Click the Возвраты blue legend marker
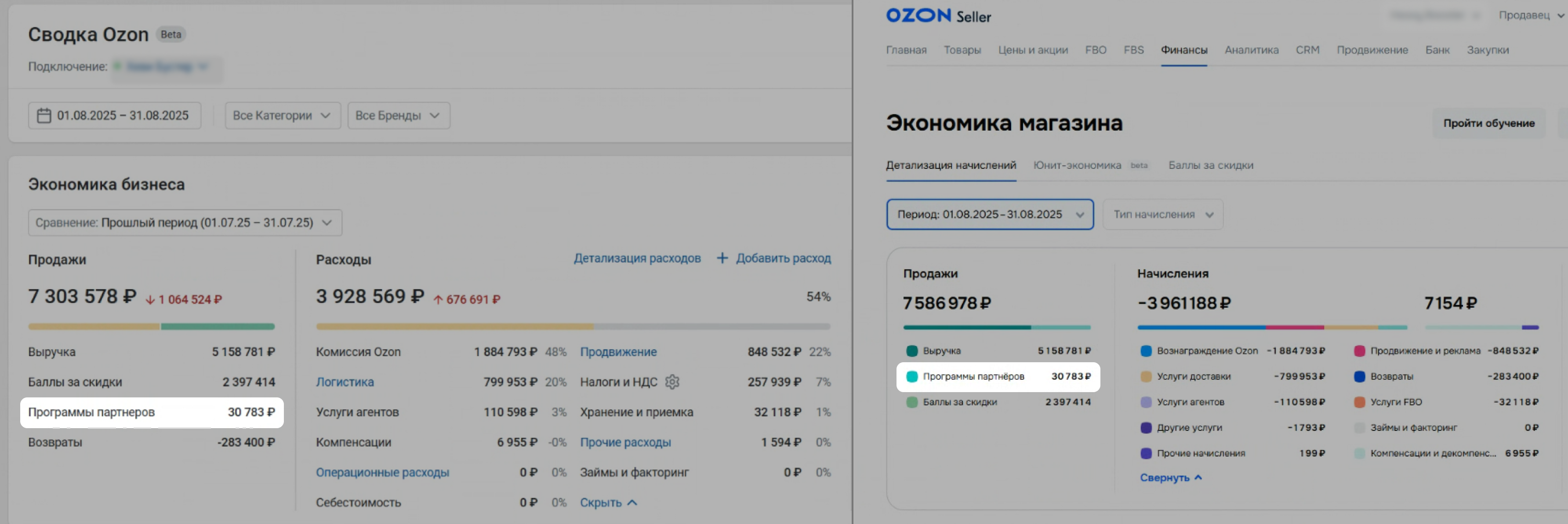This screenshot has height=524, width=1568. click(x=1359, y=376)
